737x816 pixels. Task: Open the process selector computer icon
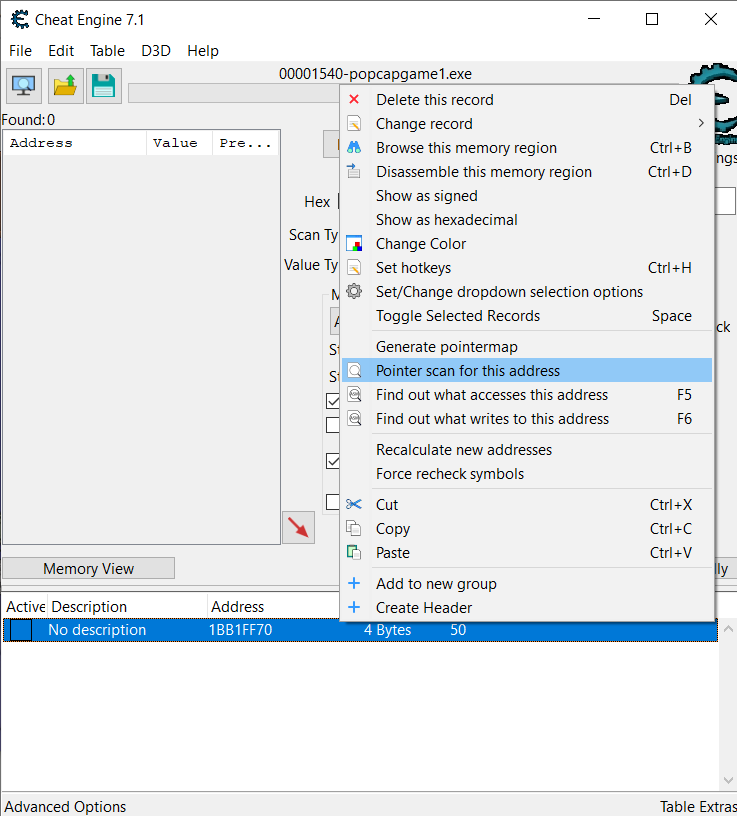click(24, 86)
